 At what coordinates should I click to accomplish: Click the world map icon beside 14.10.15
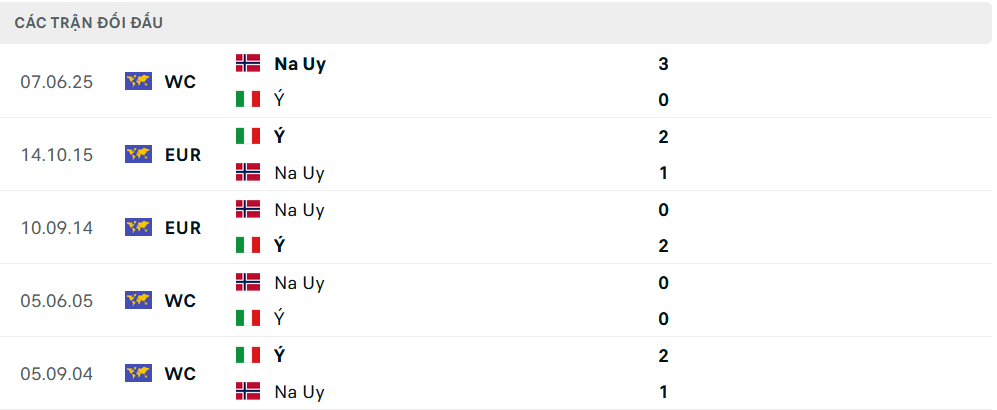(x=138, y=154)
